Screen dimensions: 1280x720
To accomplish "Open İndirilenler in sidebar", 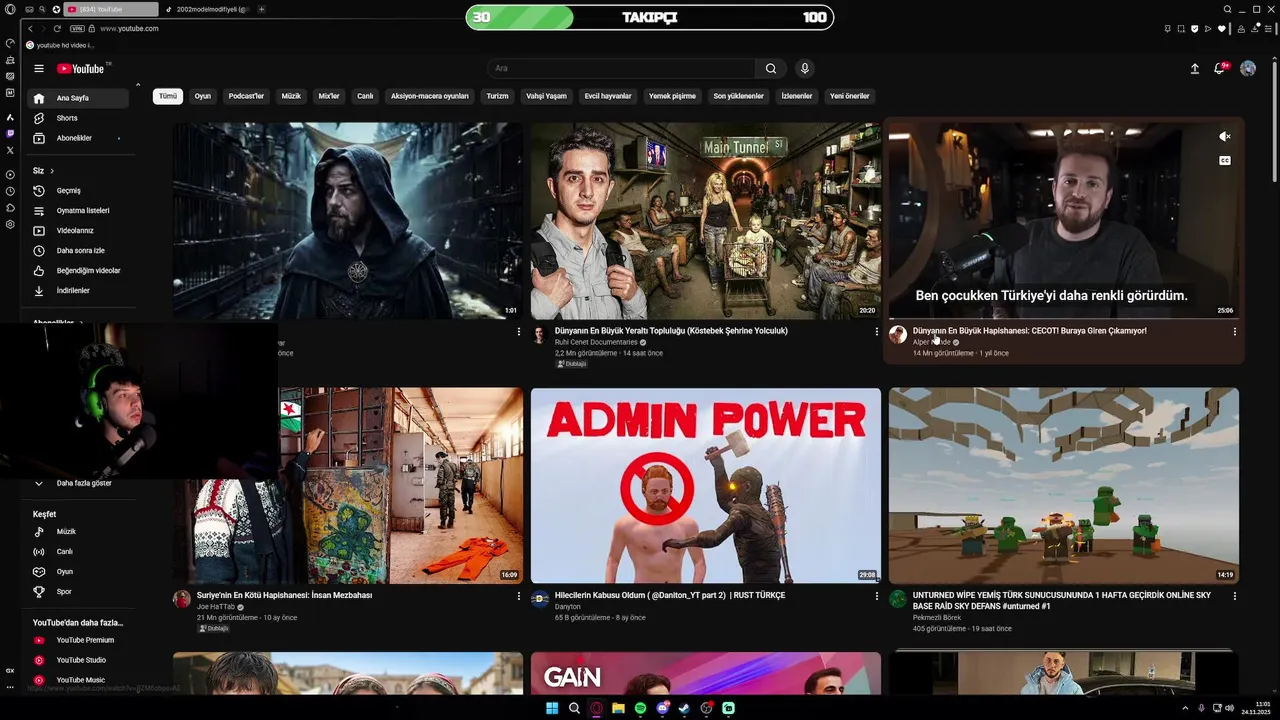I will tap(79, 290).
